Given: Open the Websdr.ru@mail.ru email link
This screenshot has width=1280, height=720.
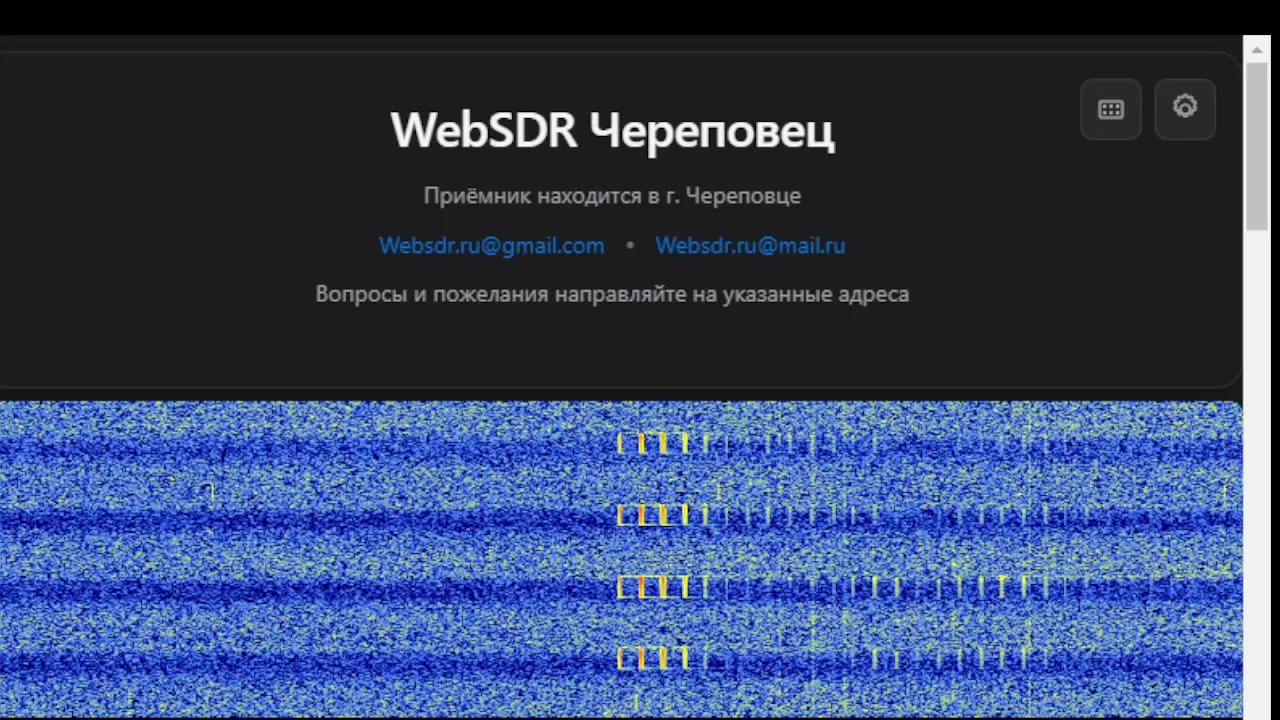Looking at the screenshot, I should [x=750, y=245].
